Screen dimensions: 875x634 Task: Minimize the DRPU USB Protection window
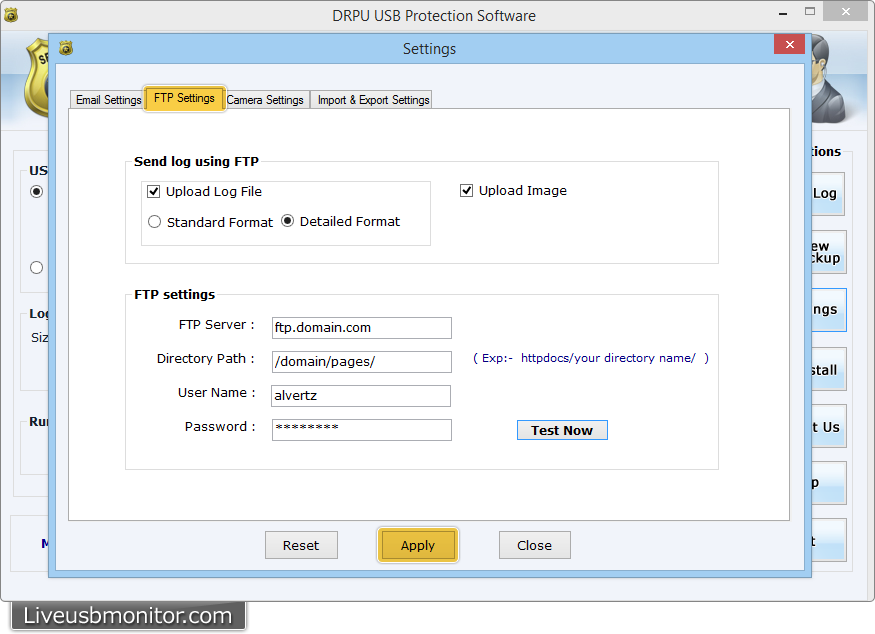tap(783, 12)
